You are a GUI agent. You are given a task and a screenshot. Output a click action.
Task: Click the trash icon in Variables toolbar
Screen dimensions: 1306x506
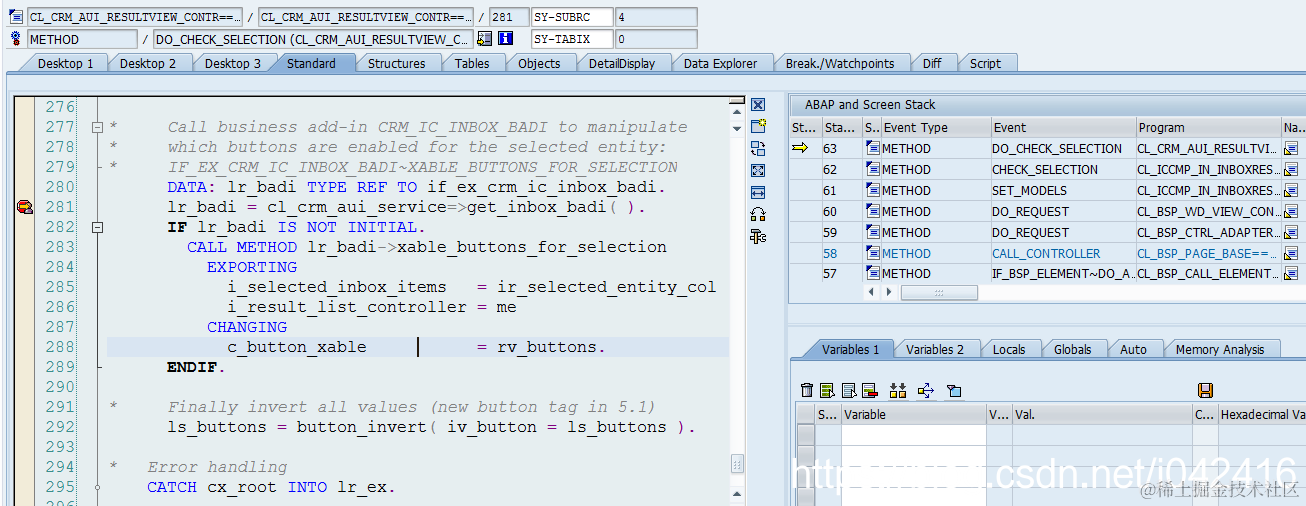click(807, 390)
